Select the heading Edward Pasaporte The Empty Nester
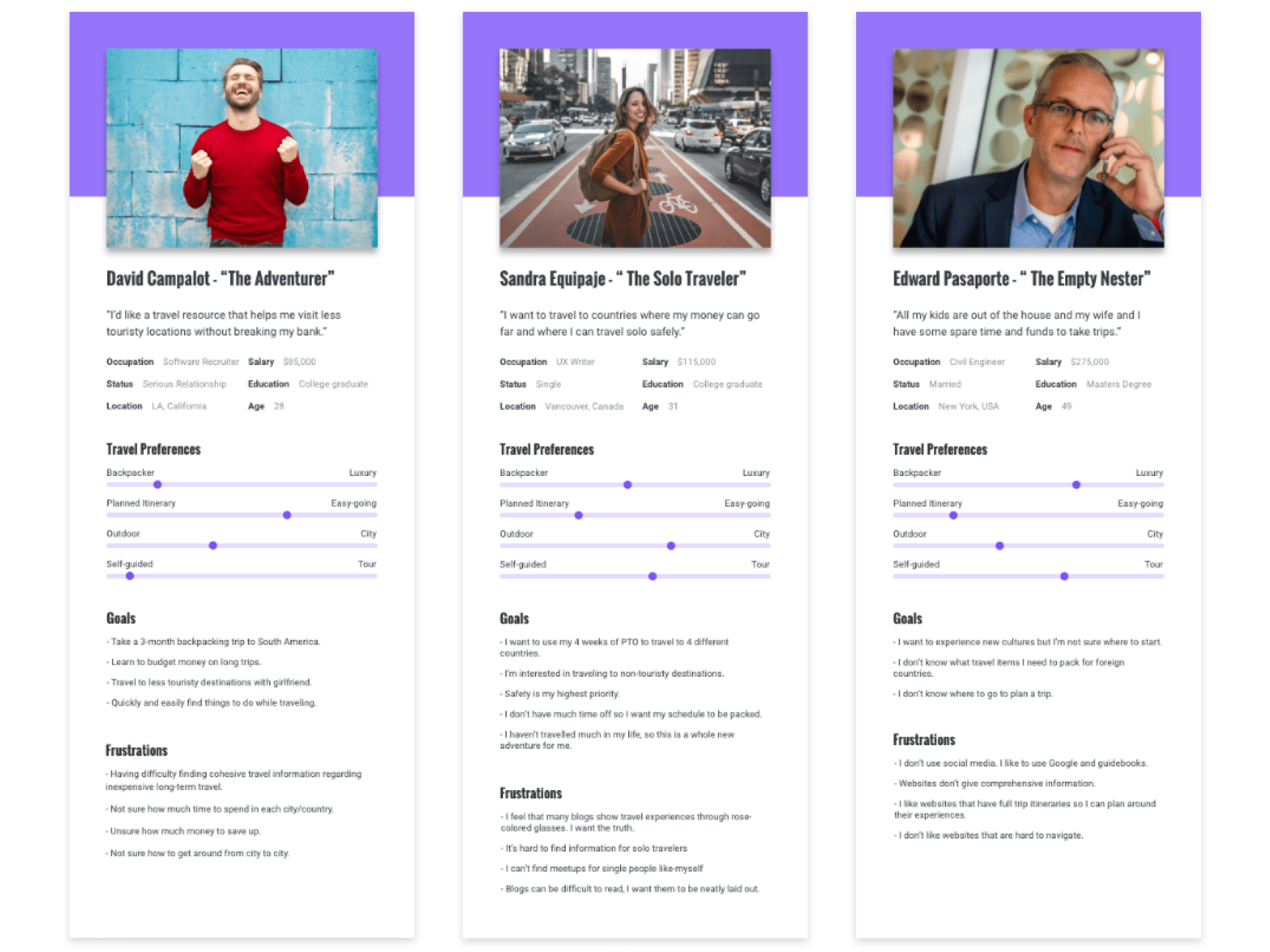Image resolution: width=1270 pixels, height=952 pixels. (1022, 279)
